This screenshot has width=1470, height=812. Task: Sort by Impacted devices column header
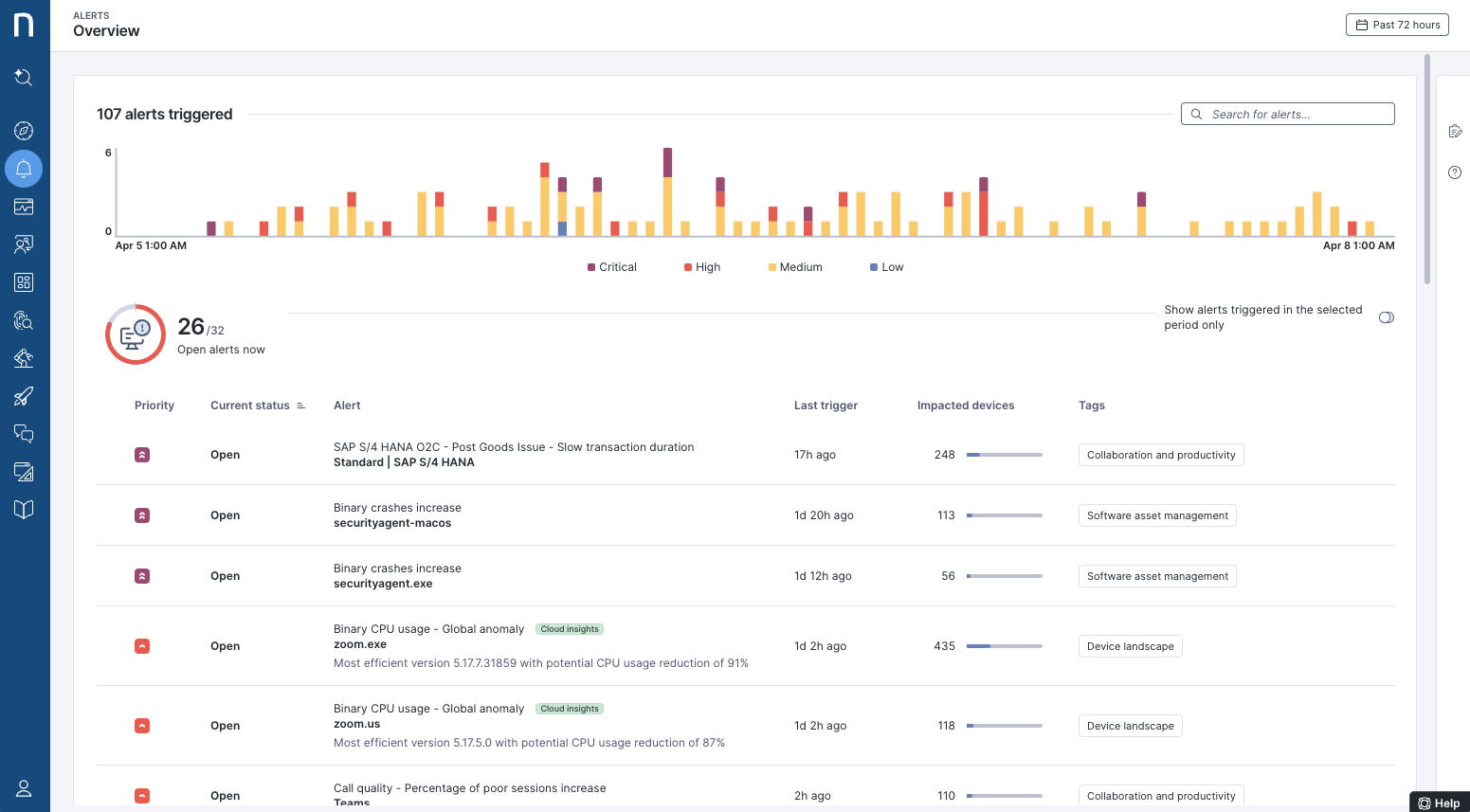point(965,406)
